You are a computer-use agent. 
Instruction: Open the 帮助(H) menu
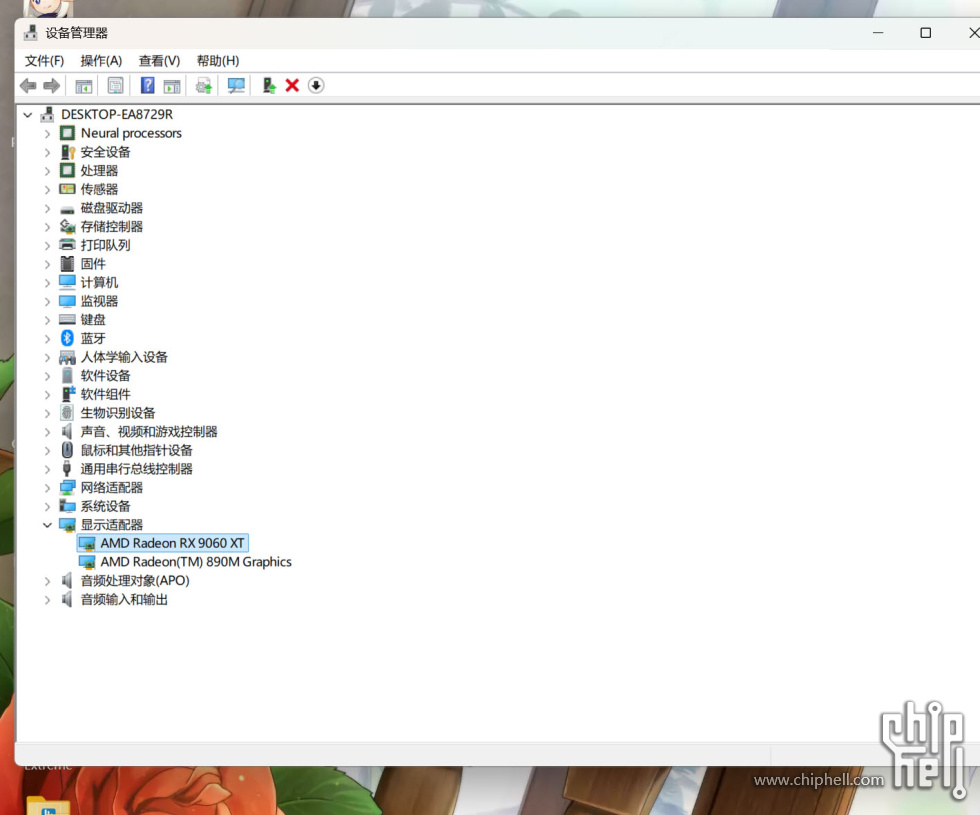coord(218,61)
